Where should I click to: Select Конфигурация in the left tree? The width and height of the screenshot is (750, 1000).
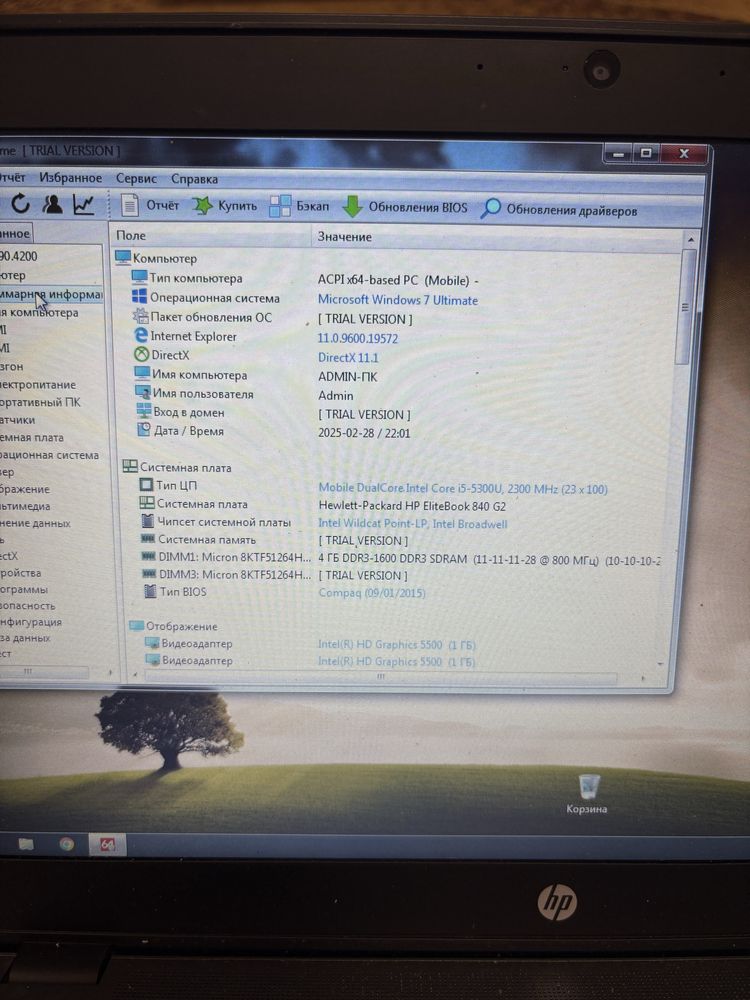[31, 622]
